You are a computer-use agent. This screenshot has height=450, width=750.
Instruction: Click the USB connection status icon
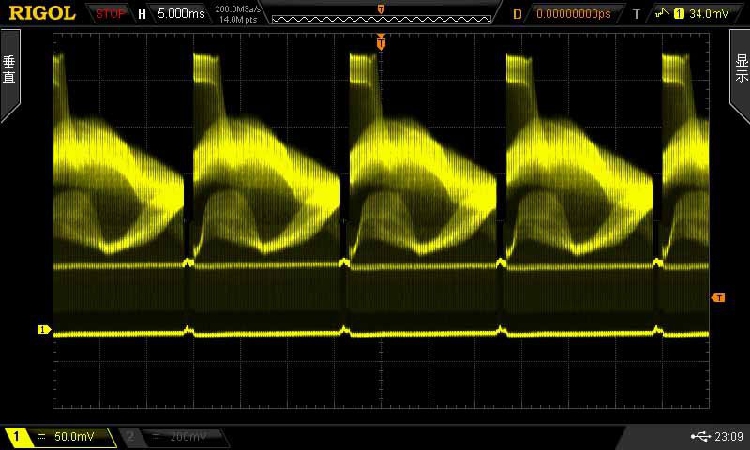(x=697, y=437)
